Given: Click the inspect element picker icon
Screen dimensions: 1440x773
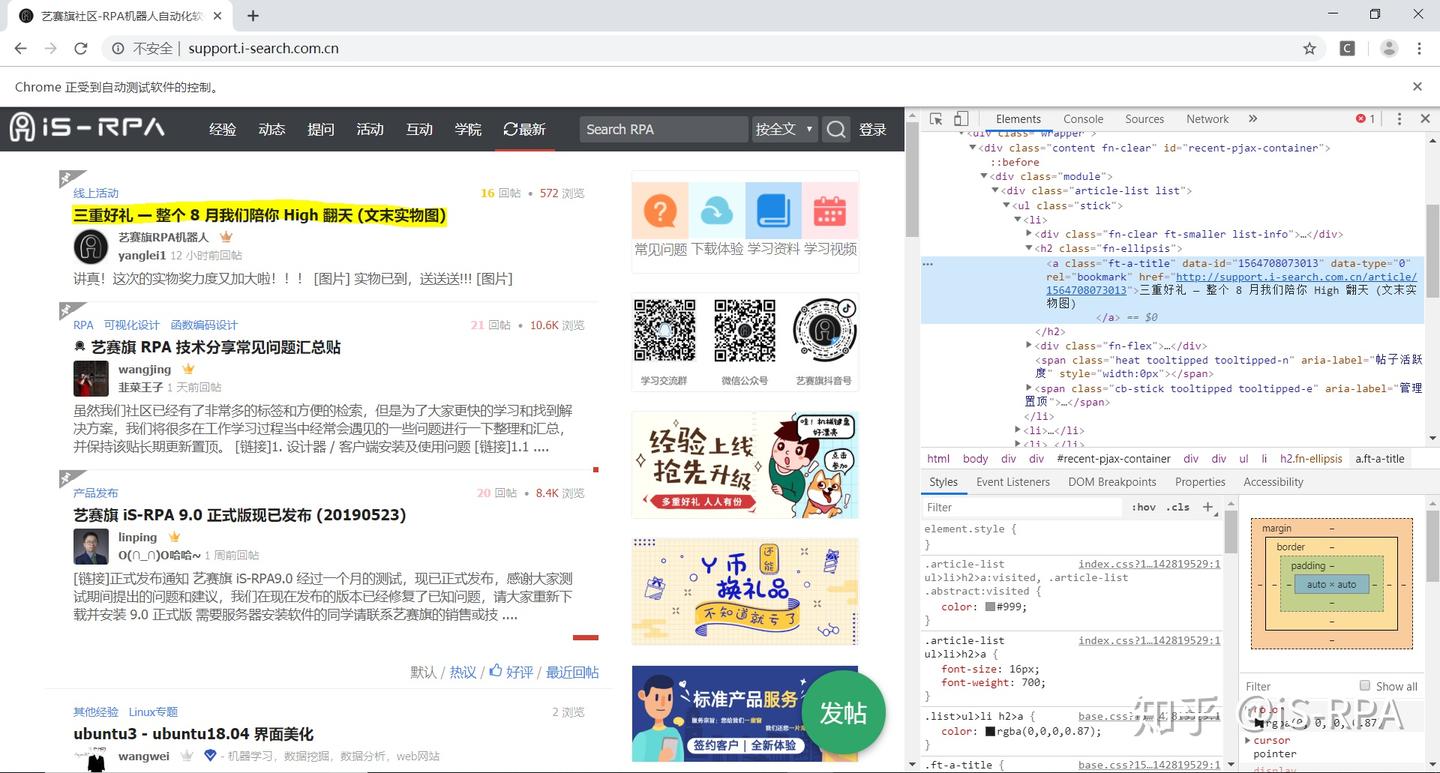Looking at the screenshot, I should (936, 118).
